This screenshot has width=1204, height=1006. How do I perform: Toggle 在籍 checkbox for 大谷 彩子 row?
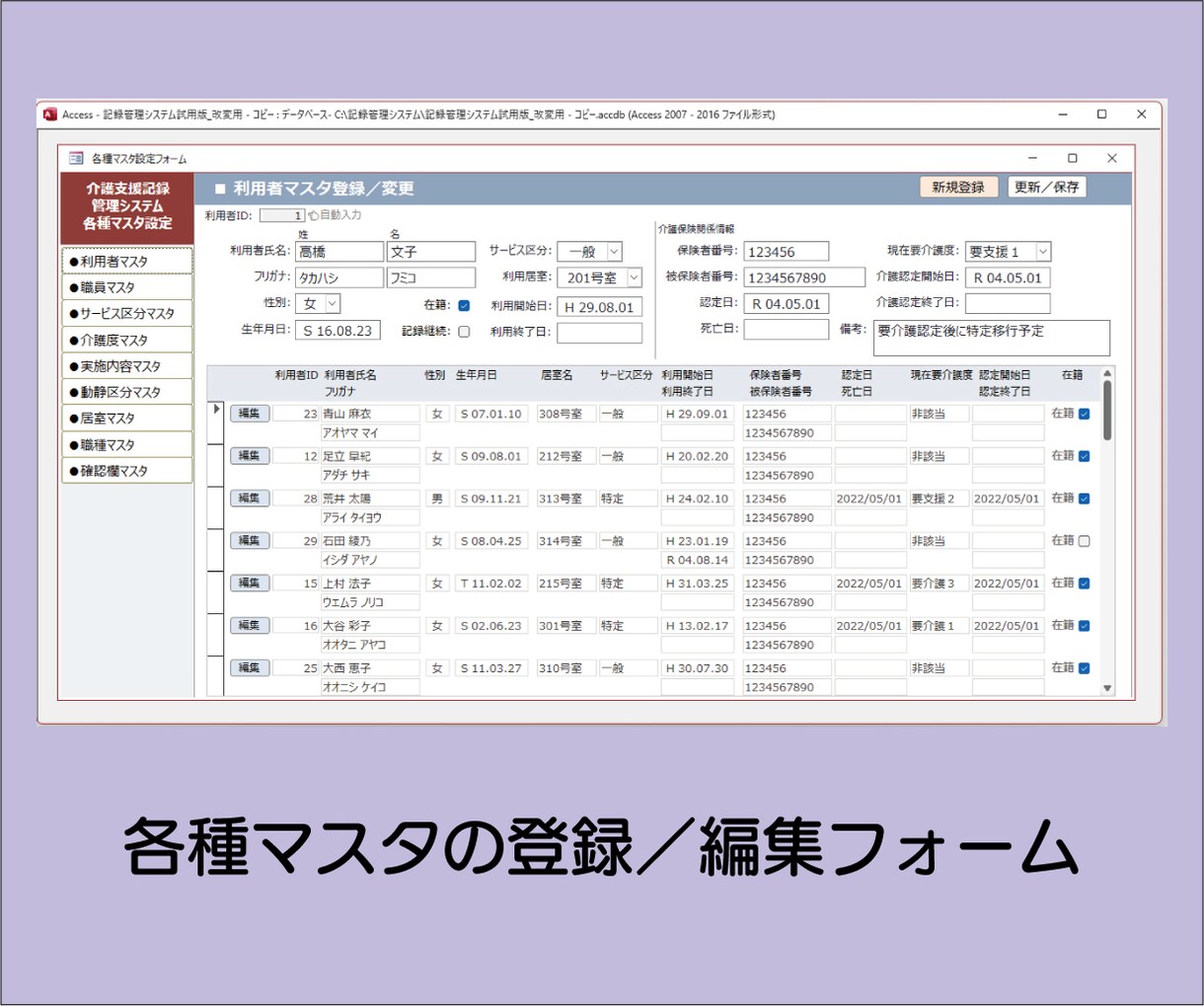[1085, 626]
